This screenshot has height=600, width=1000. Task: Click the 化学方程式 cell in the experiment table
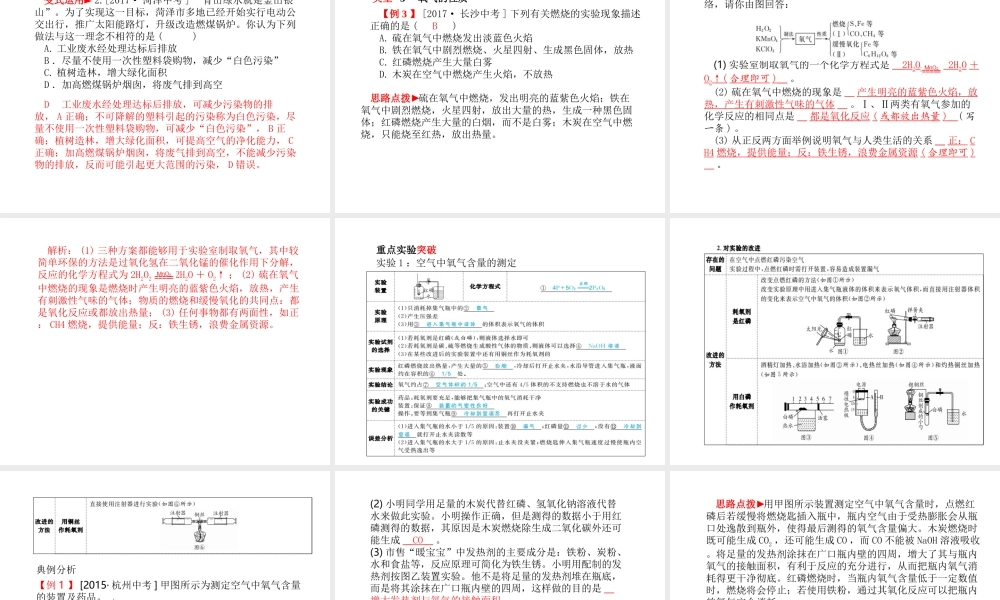pos(485,286)
